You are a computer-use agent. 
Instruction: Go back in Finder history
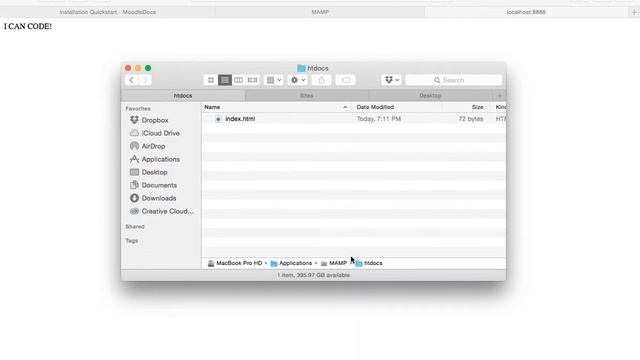(131, 80)
